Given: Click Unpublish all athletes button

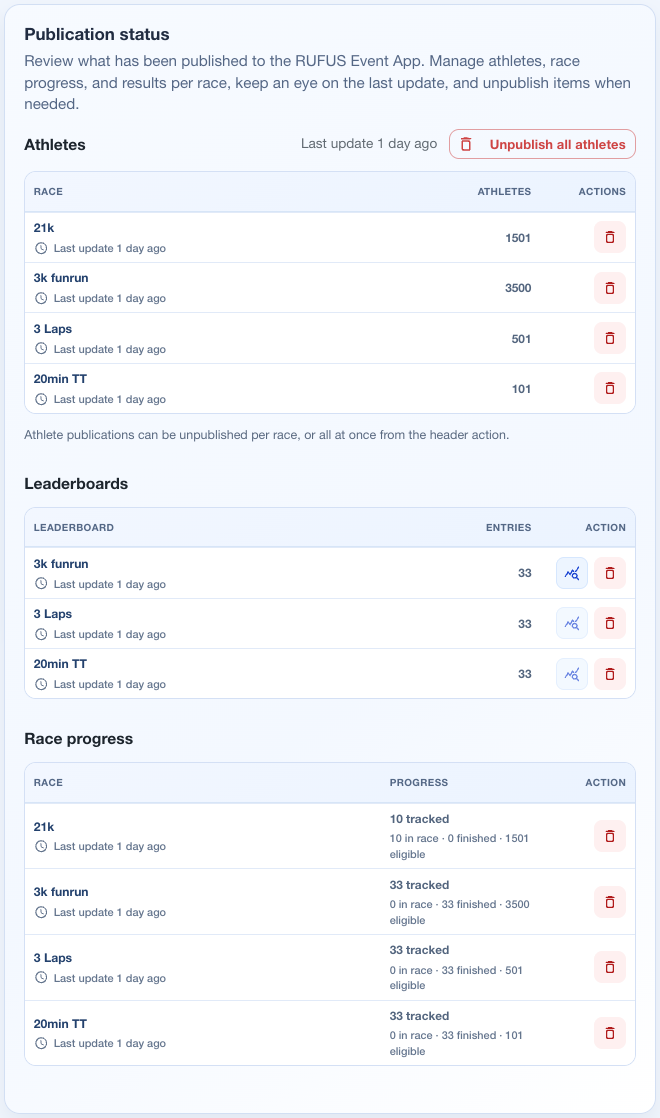Looking at the screenshot, I should tap(542, 144).
